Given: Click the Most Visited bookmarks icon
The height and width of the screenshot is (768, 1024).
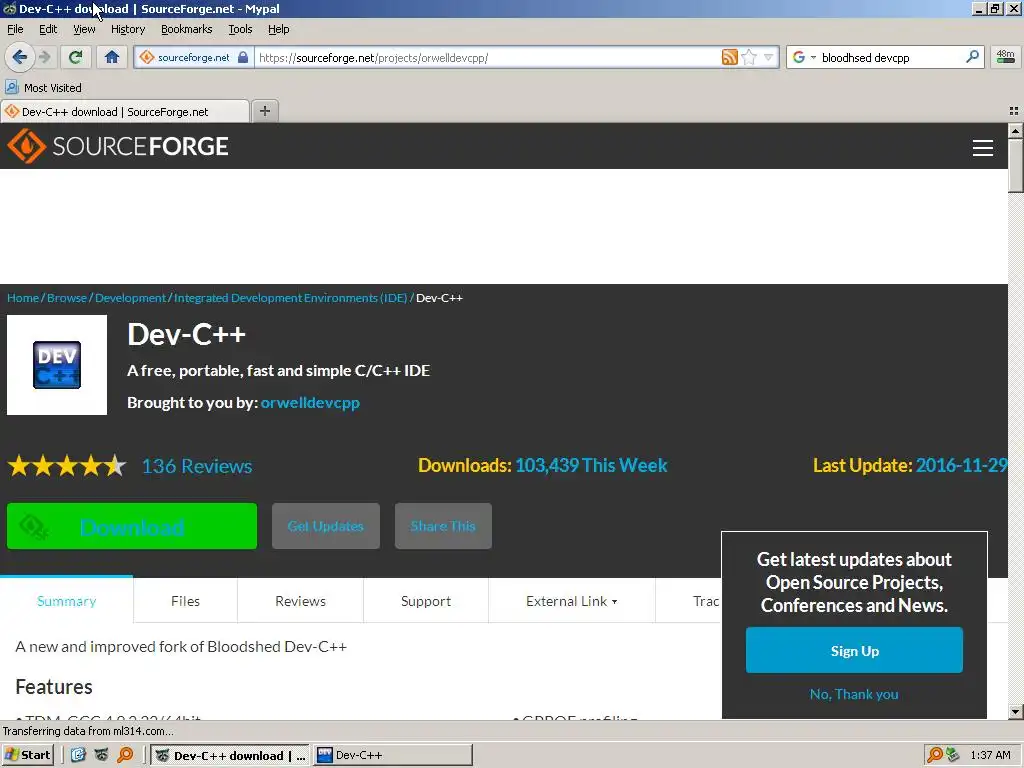Looking at the screenshot, I should tap(12, 88).
